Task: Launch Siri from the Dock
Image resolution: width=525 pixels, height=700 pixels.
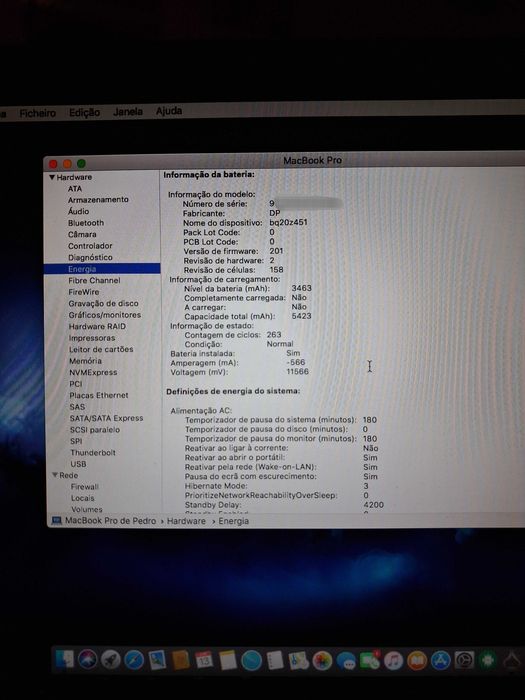Action: (x=88, y=659)
